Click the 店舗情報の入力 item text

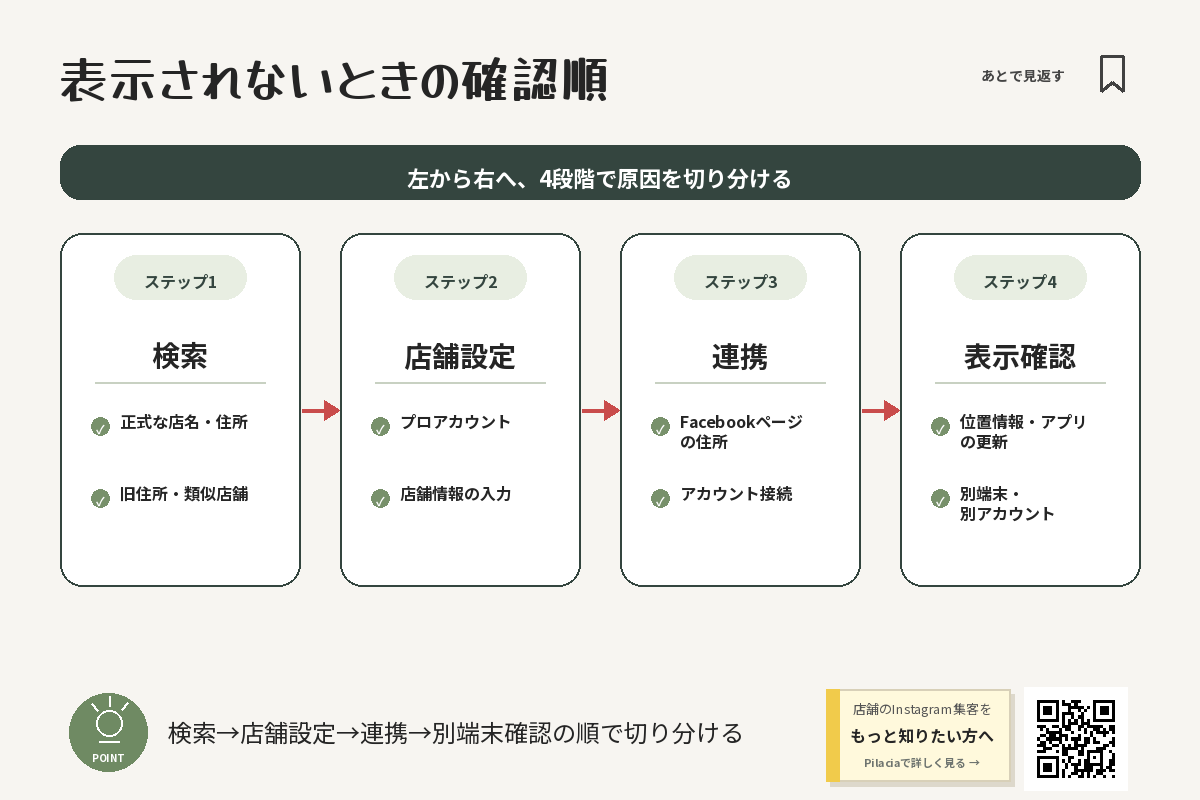point(456,493)
